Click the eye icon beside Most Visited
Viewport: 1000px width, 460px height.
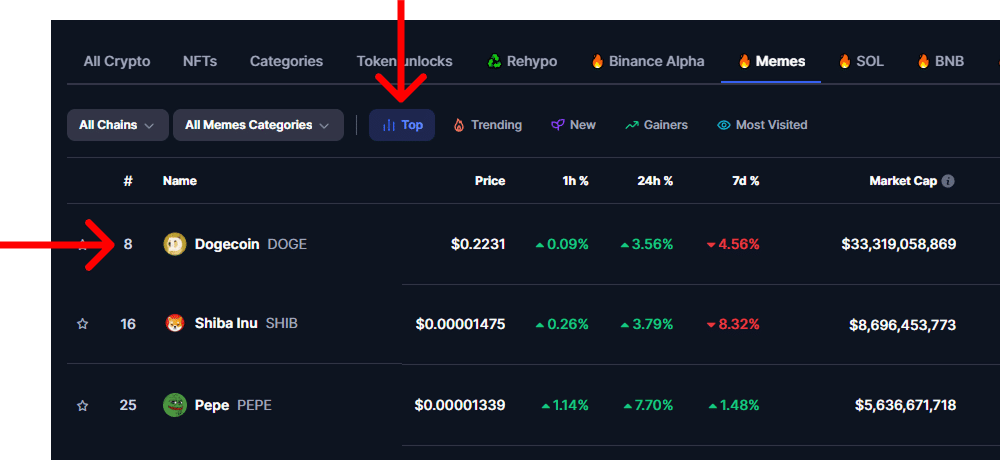point(723,125)
